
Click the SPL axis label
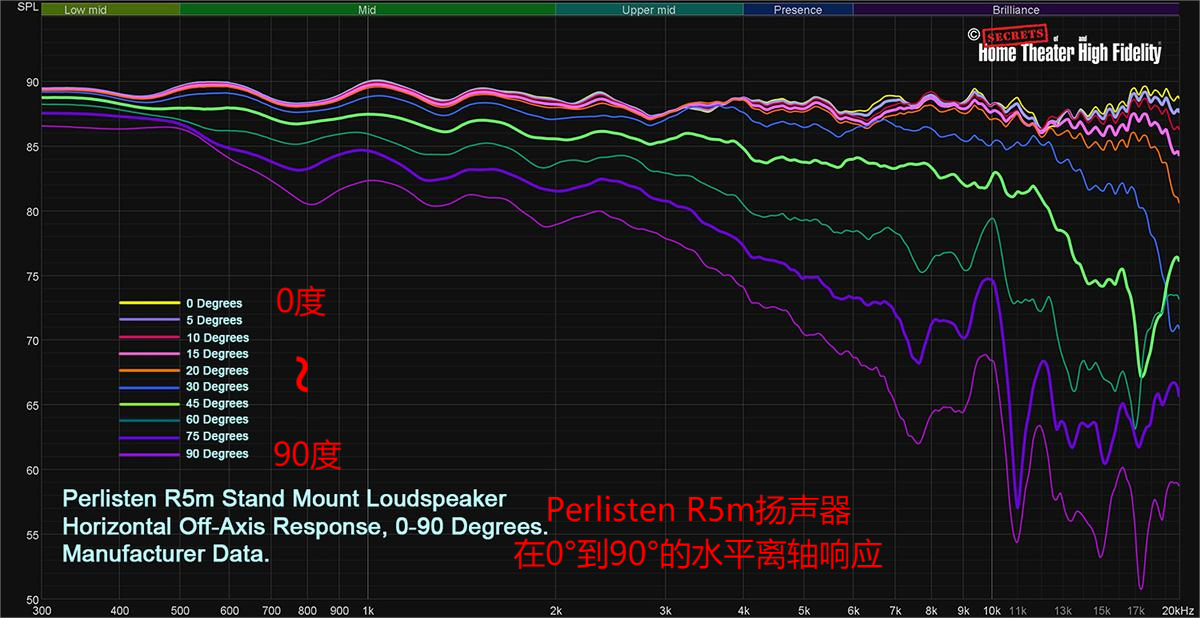tap(18, 10)
